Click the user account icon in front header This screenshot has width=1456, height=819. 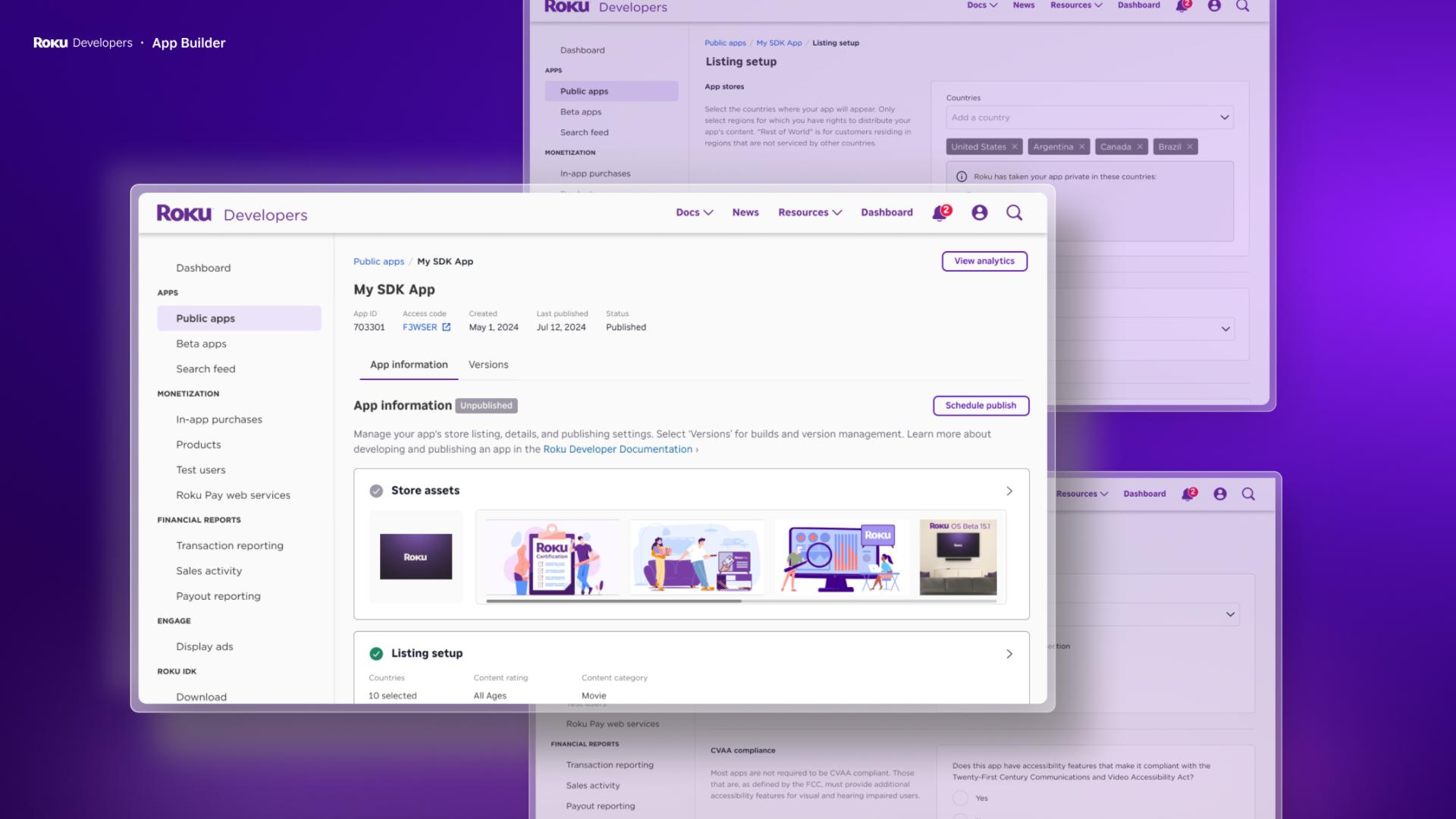tap(979, 213)
